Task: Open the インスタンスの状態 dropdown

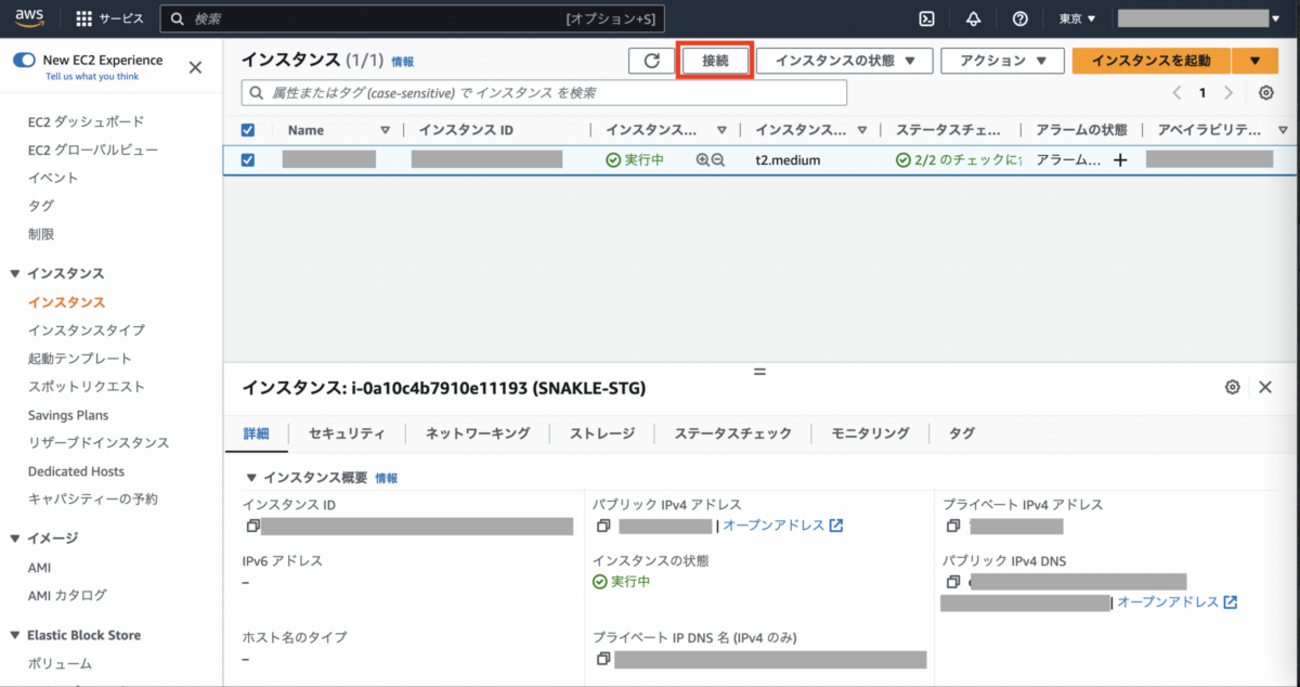Action: 844,61
